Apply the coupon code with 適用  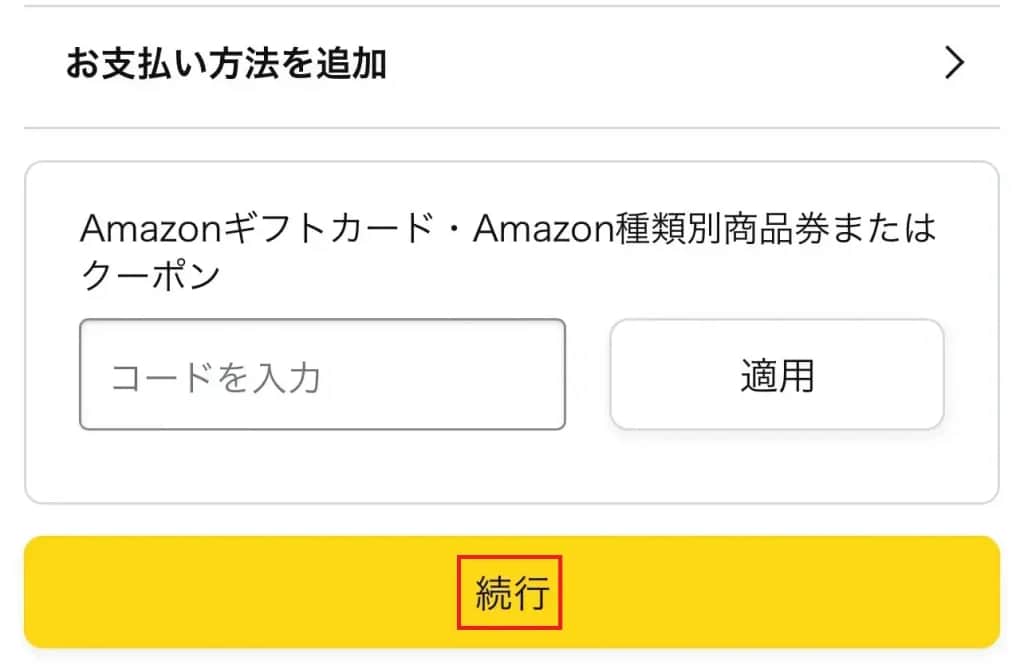coord(776,375)
